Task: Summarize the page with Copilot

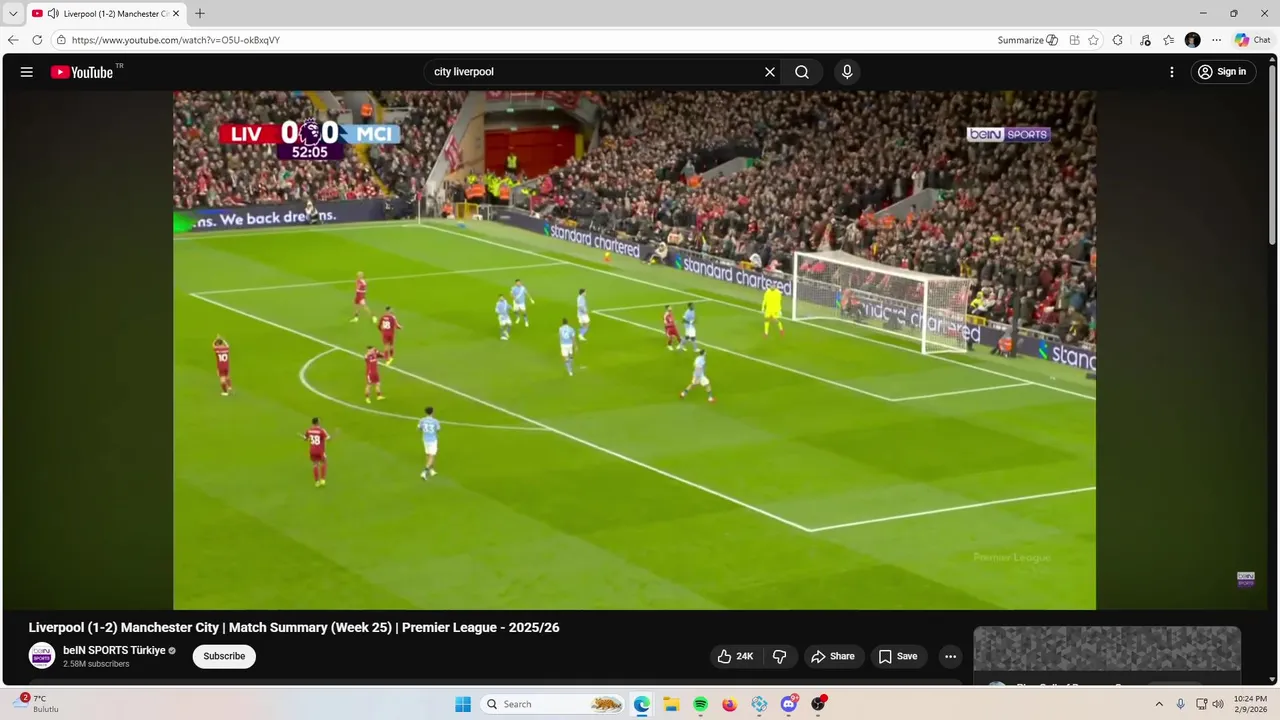Action: (1027, 40)
